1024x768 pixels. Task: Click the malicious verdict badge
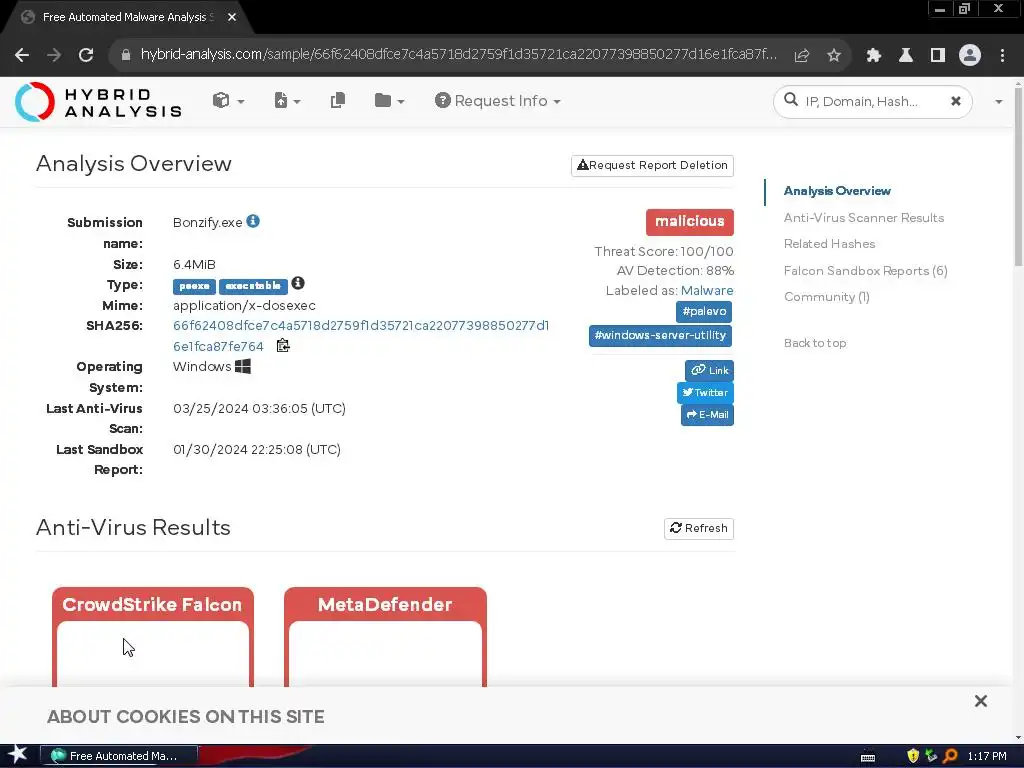tap(690, 222)
